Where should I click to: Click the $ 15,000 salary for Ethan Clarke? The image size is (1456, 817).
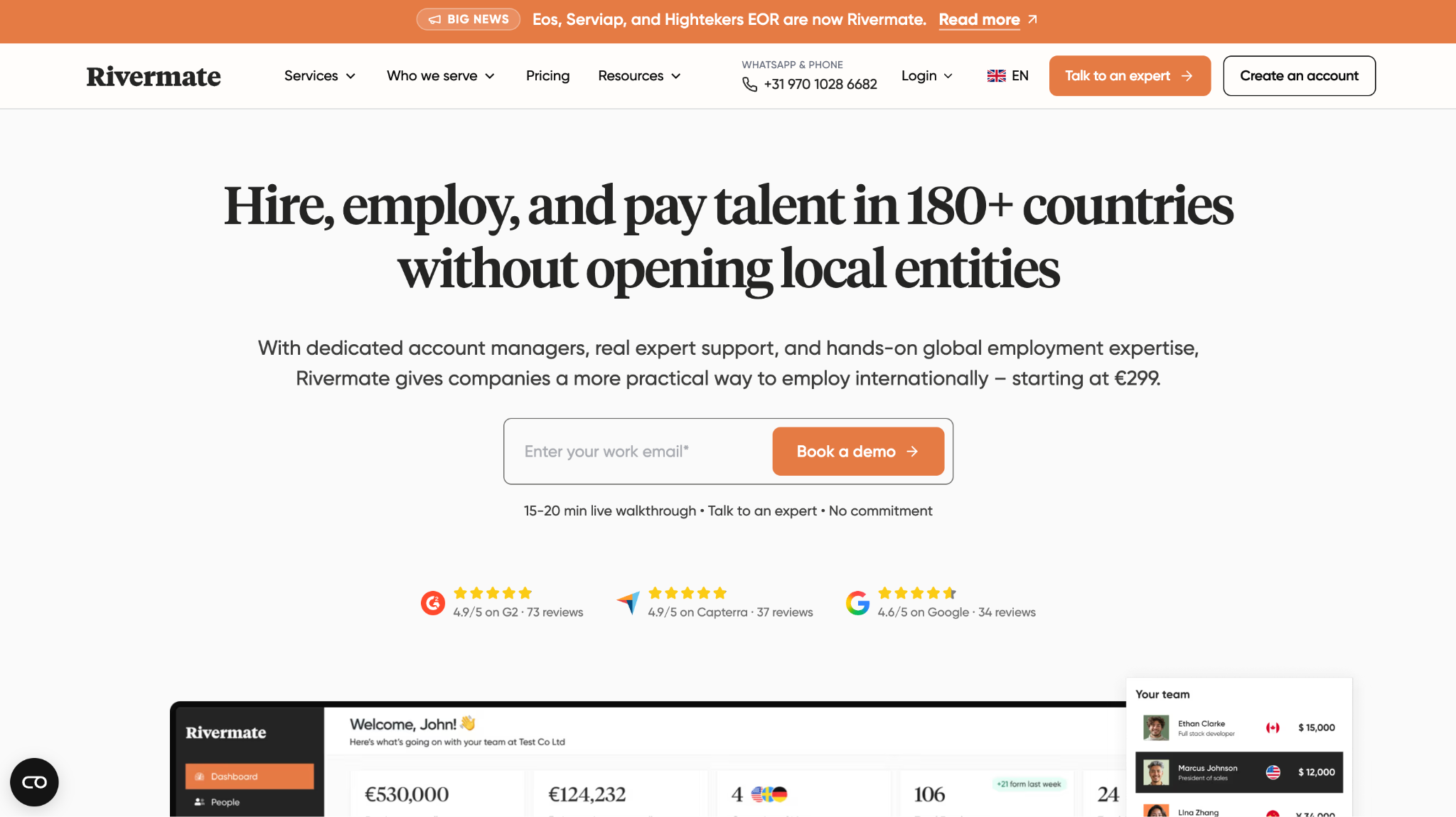[1316, 727]
